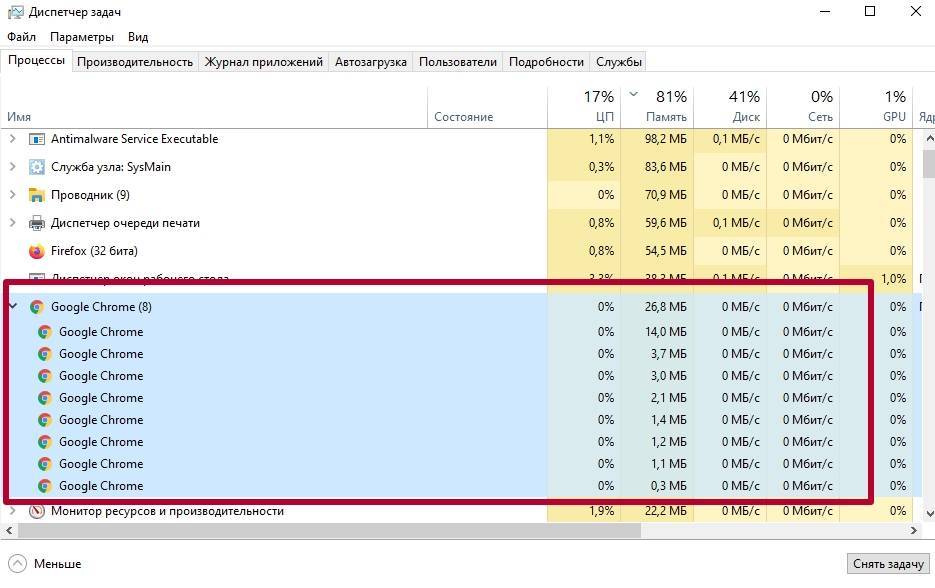Click the Служба узла: SysMain gear icon
Screen dimensions: 935x588
click(37, 167)
